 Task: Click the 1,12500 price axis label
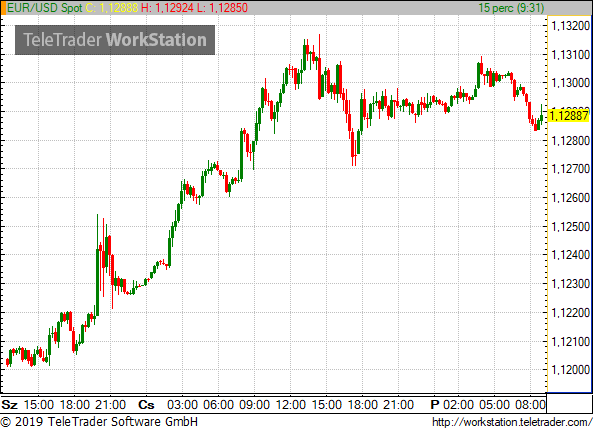tap(571, 227)
